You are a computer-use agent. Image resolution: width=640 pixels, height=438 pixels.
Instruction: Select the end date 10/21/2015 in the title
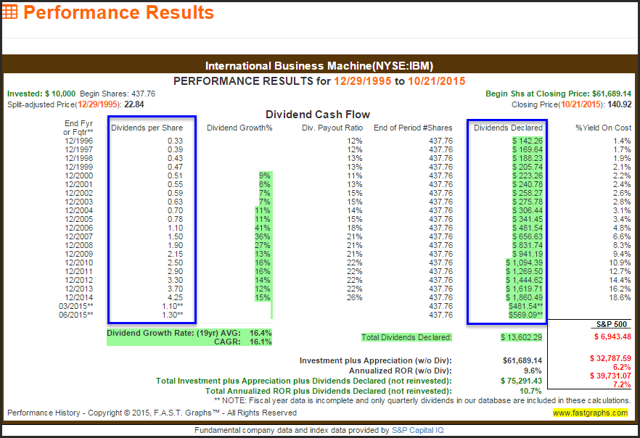pyautogui.click(x=436, y=81)
